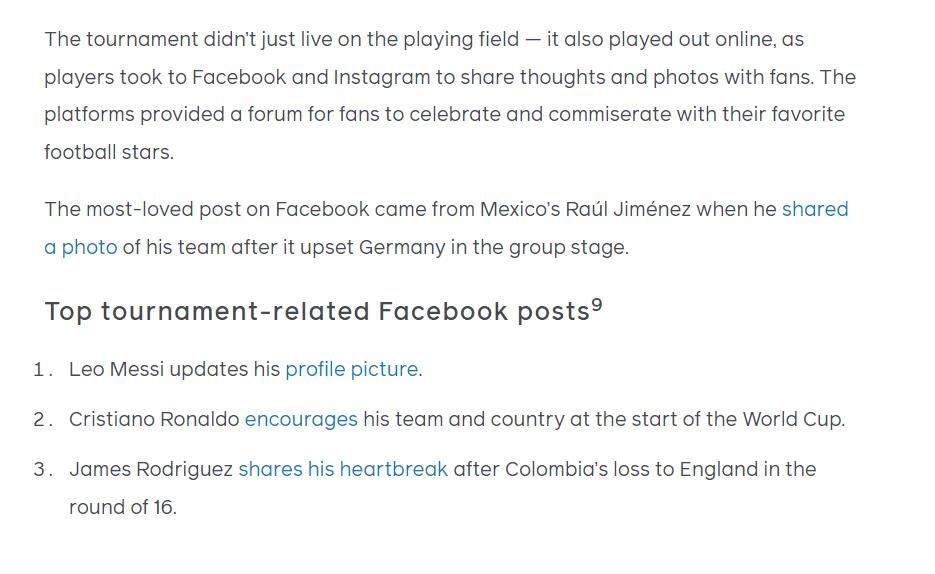Click footnote superscript 9 beside heading

[x=597, y=306]
